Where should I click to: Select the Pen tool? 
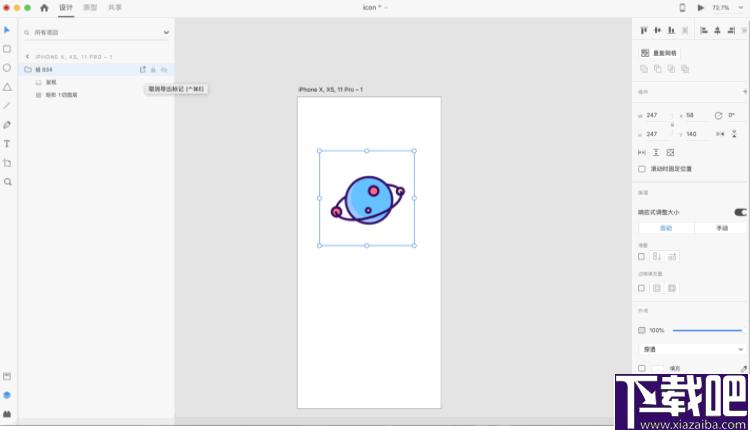pyautogui.click(x=7, y=125)
